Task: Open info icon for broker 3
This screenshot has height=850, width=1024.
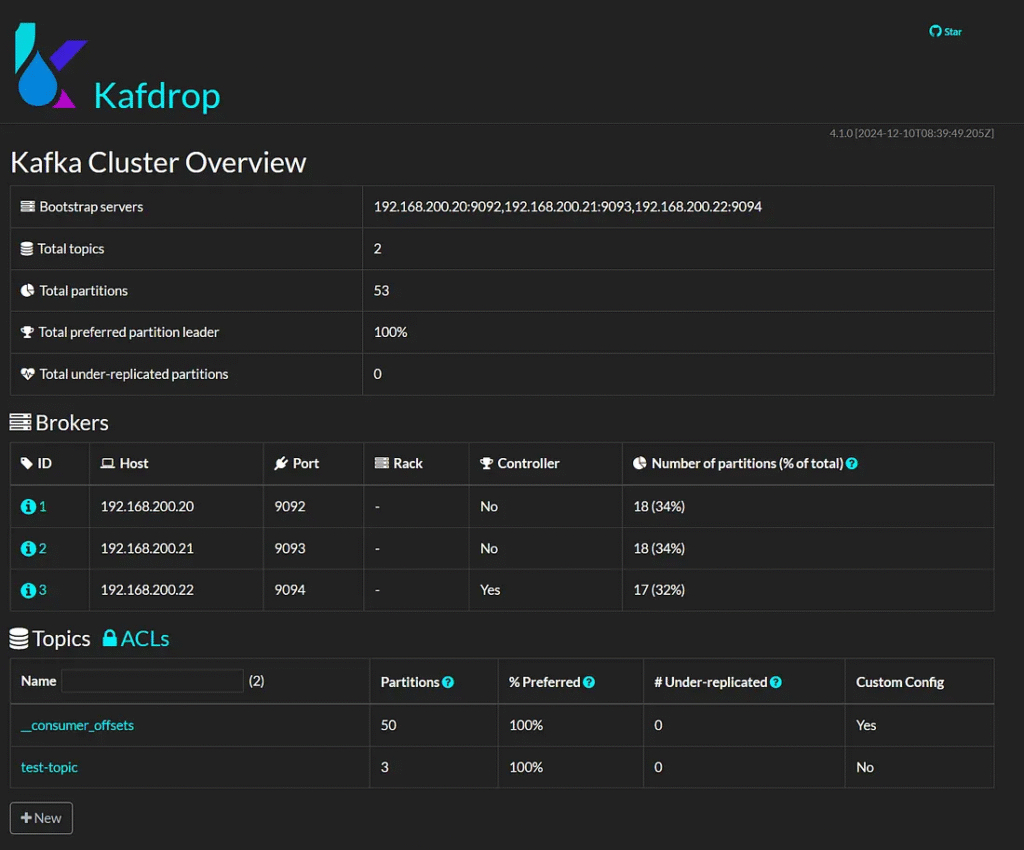Action: (28, 590)
